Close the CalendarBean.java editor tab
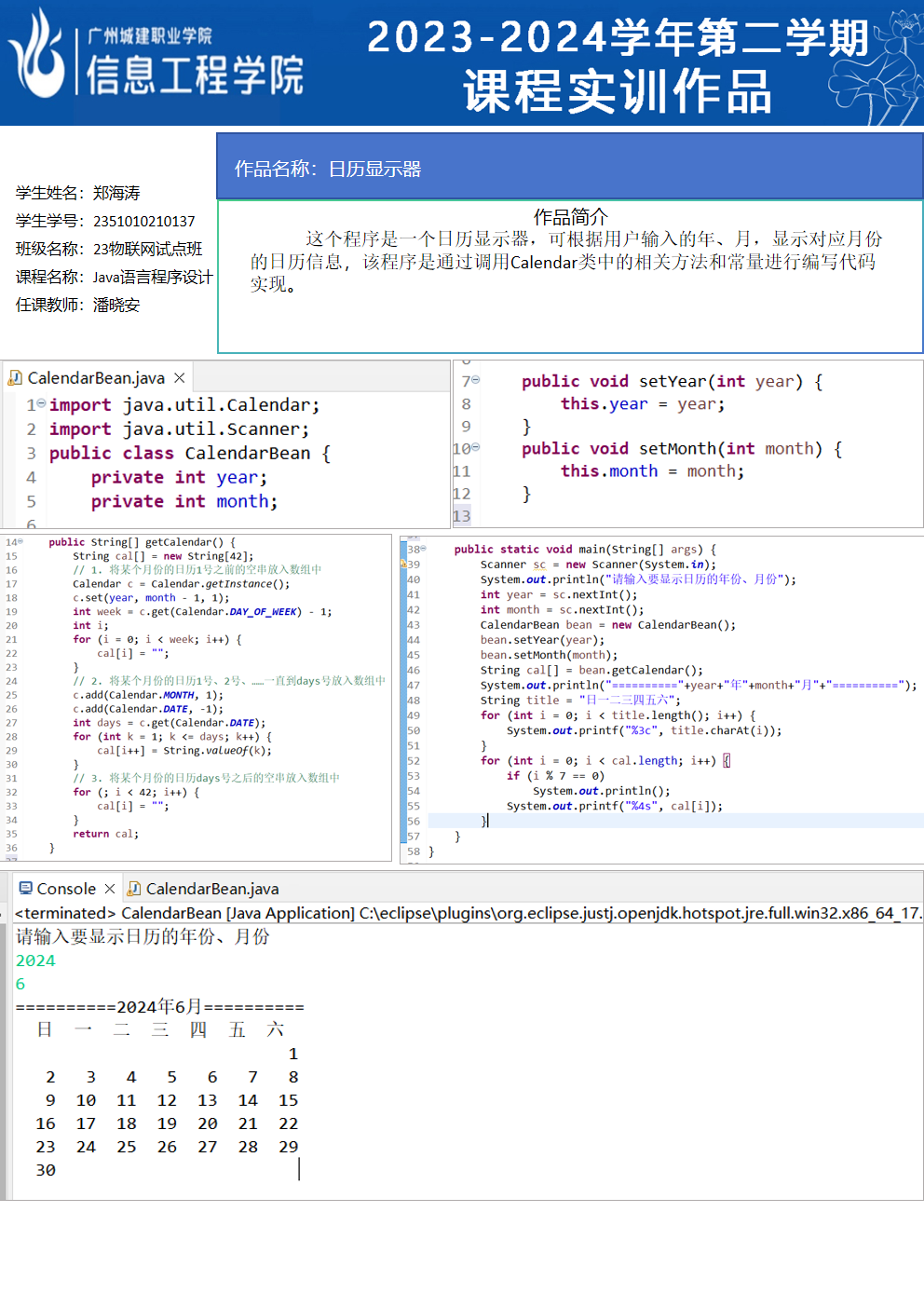 180,378
